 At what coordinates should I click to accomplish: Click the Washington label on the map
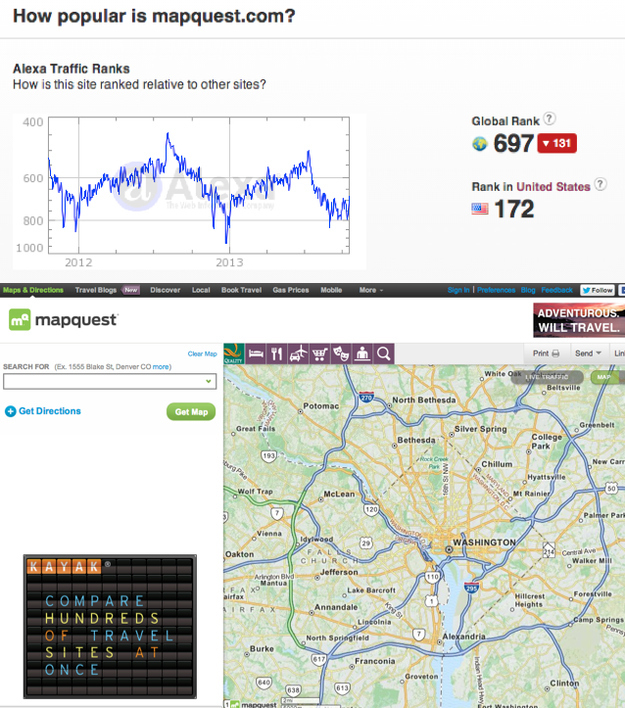[x=484, y=542]
